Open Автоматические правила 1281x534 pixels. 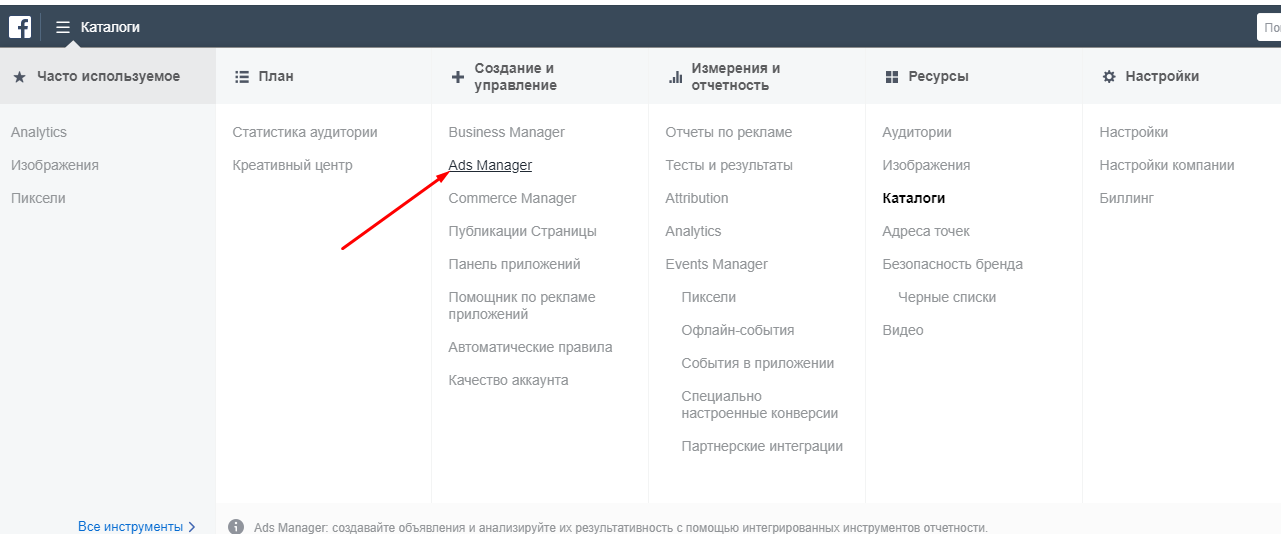pos(530,347)
